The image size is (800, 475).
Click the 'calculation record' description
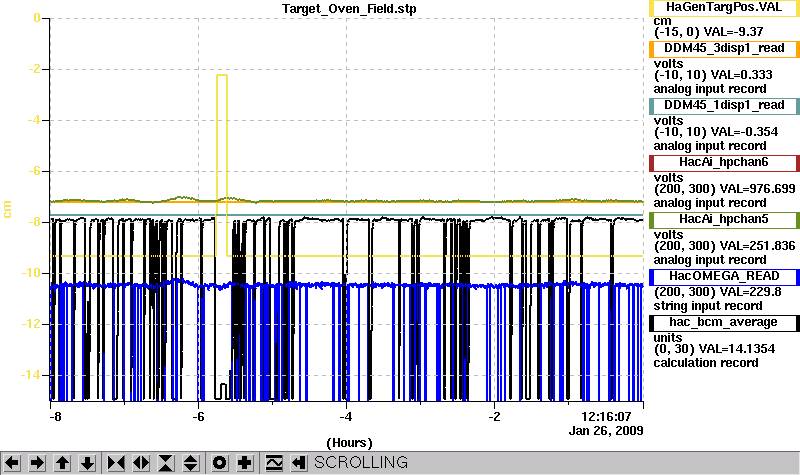click(x=706, y=363)
